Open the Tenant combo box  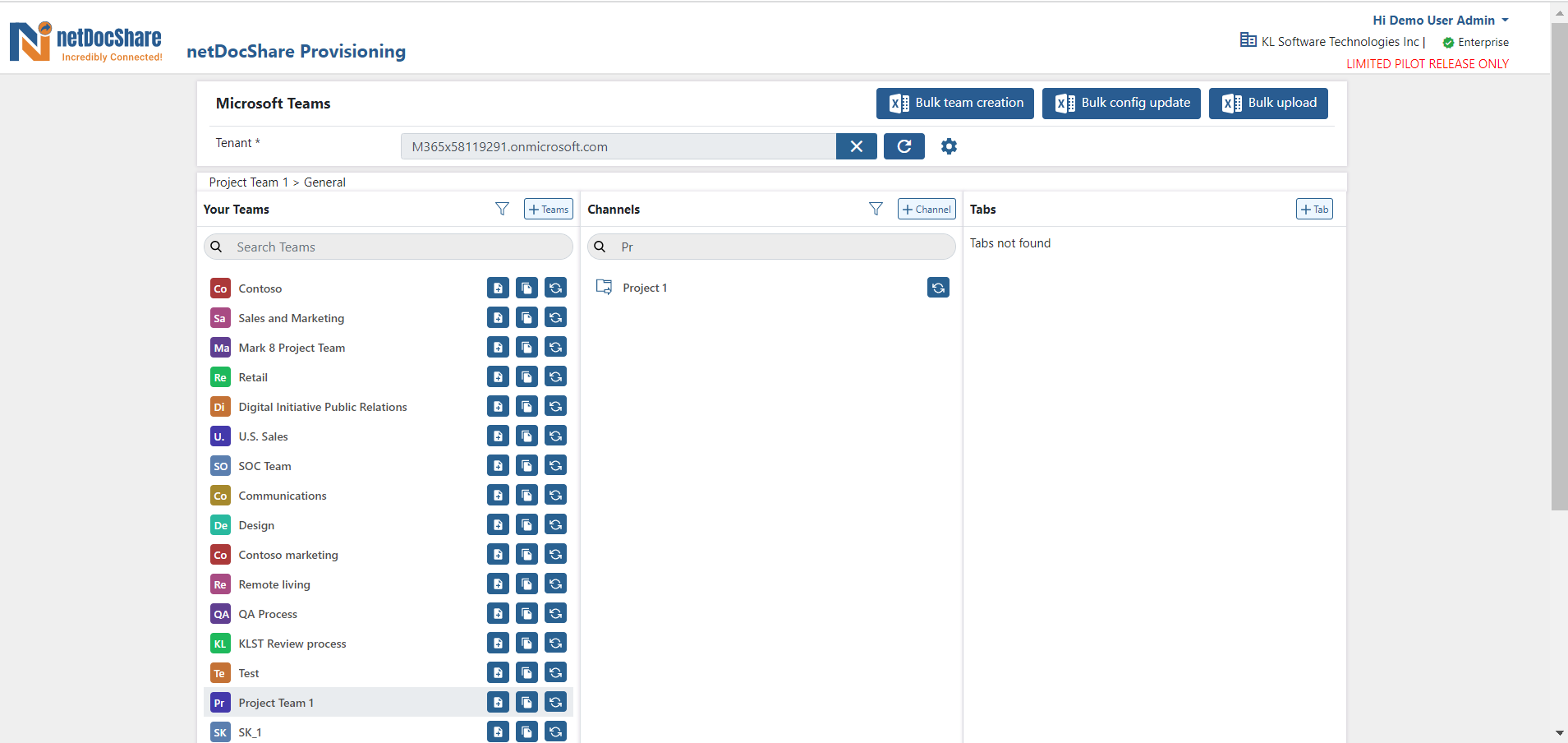[x=618, y=146]
